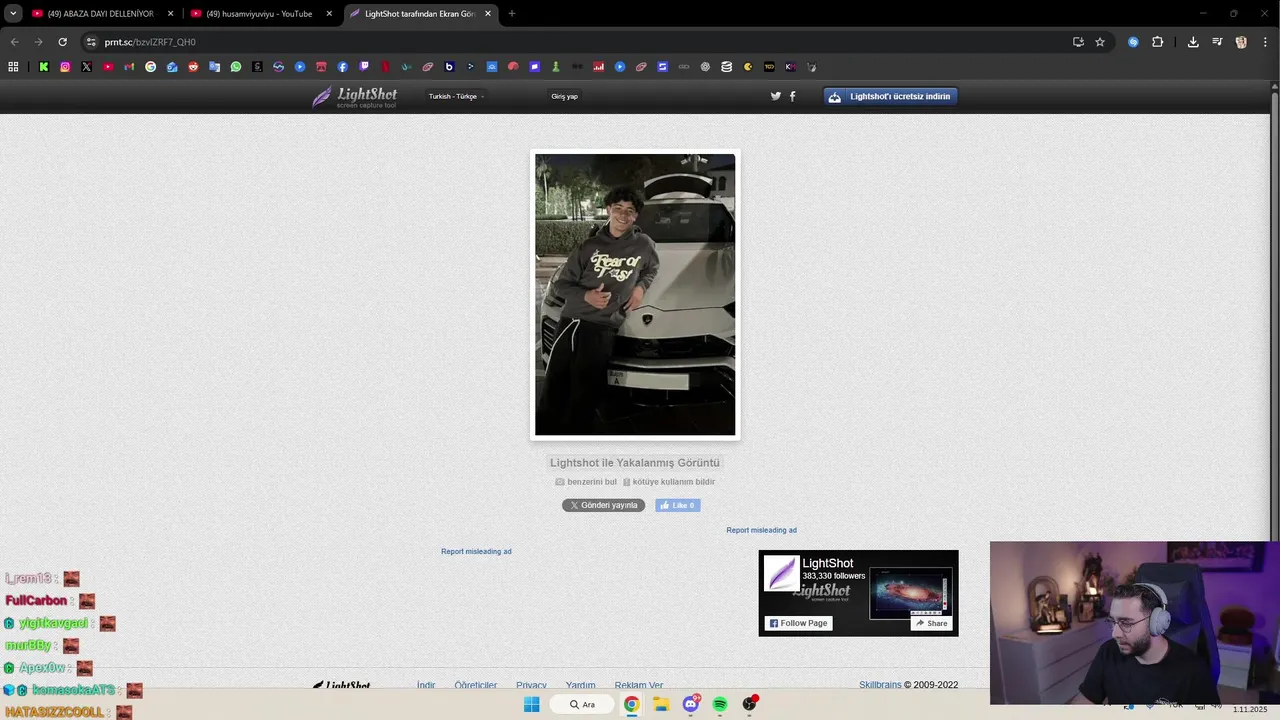Open the tab search dropdown arrow
Screen dimensions: 1280x720
[x=13, y=13]
